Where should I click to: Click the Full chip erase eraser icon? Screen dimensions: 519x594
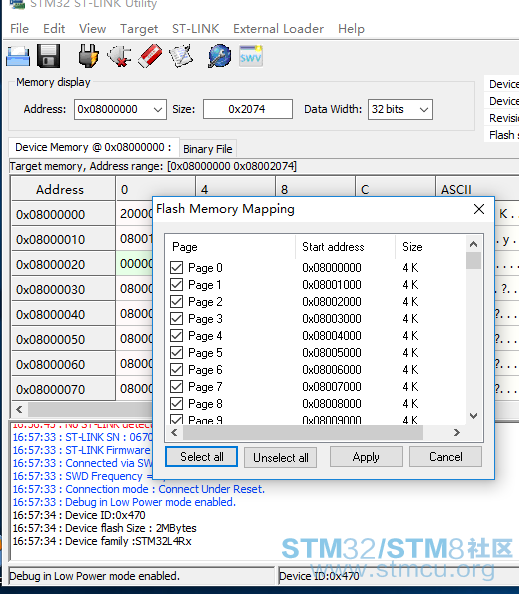[150, 56]
